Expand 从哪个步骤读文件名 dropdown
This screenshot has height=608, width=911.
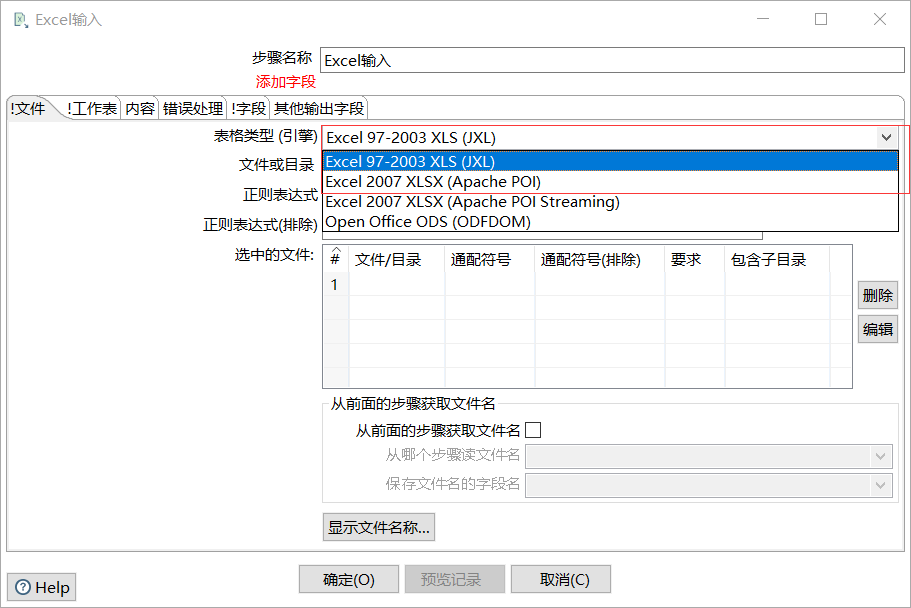(880, 456)
